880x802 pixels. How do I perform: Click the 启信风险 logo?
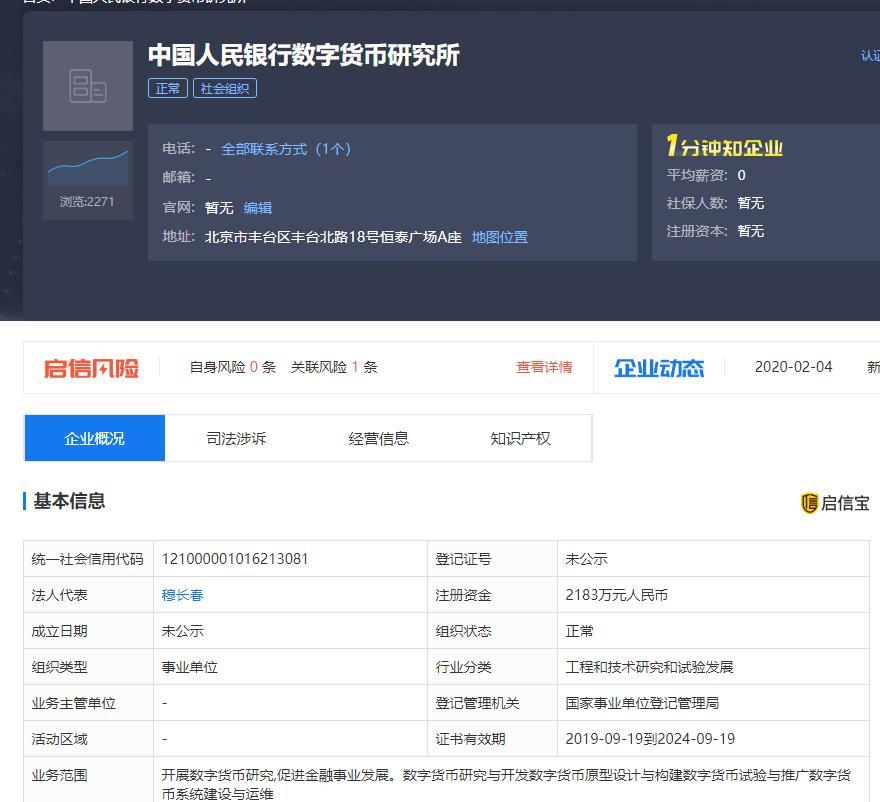[91, 368]
